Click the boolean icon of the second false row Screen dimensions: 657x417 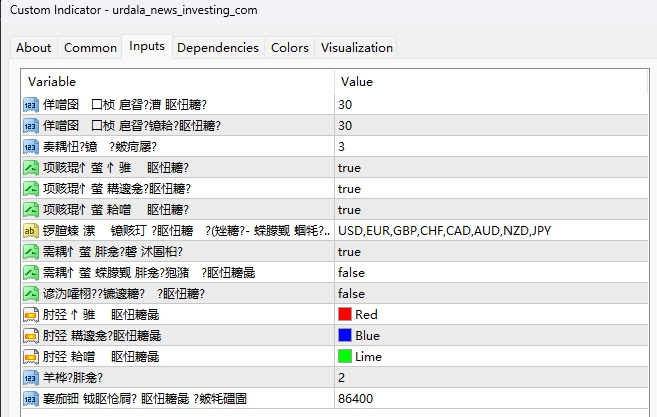tap(31, 293)
